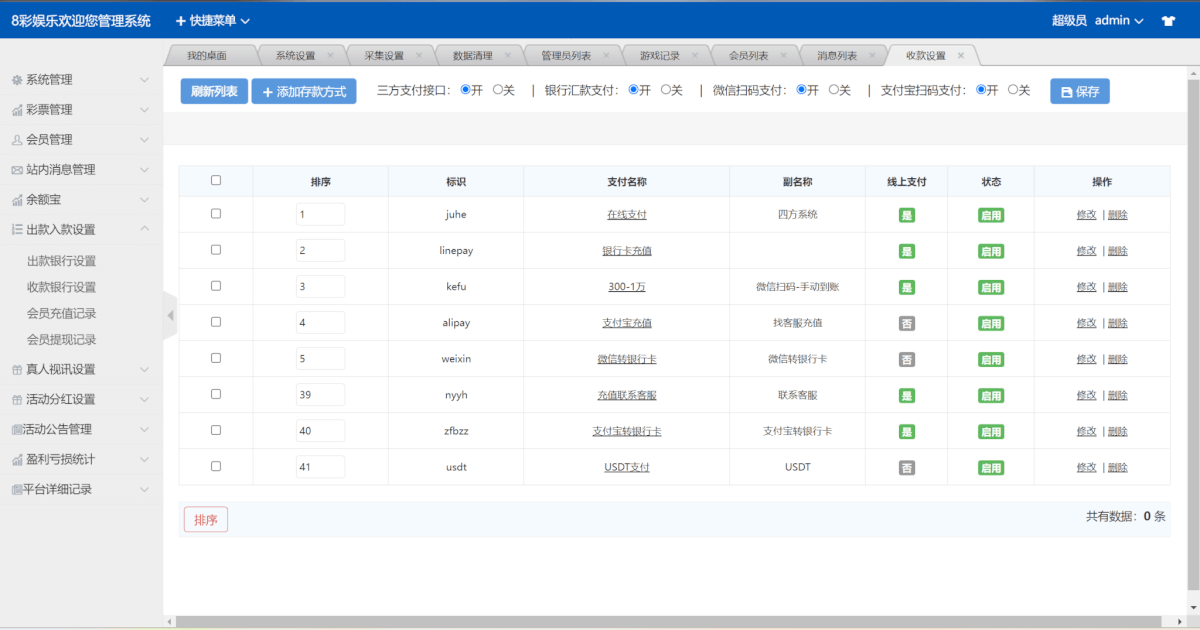Close the 消息列表 tab
1200x630 pixels.
pos(873,56)
